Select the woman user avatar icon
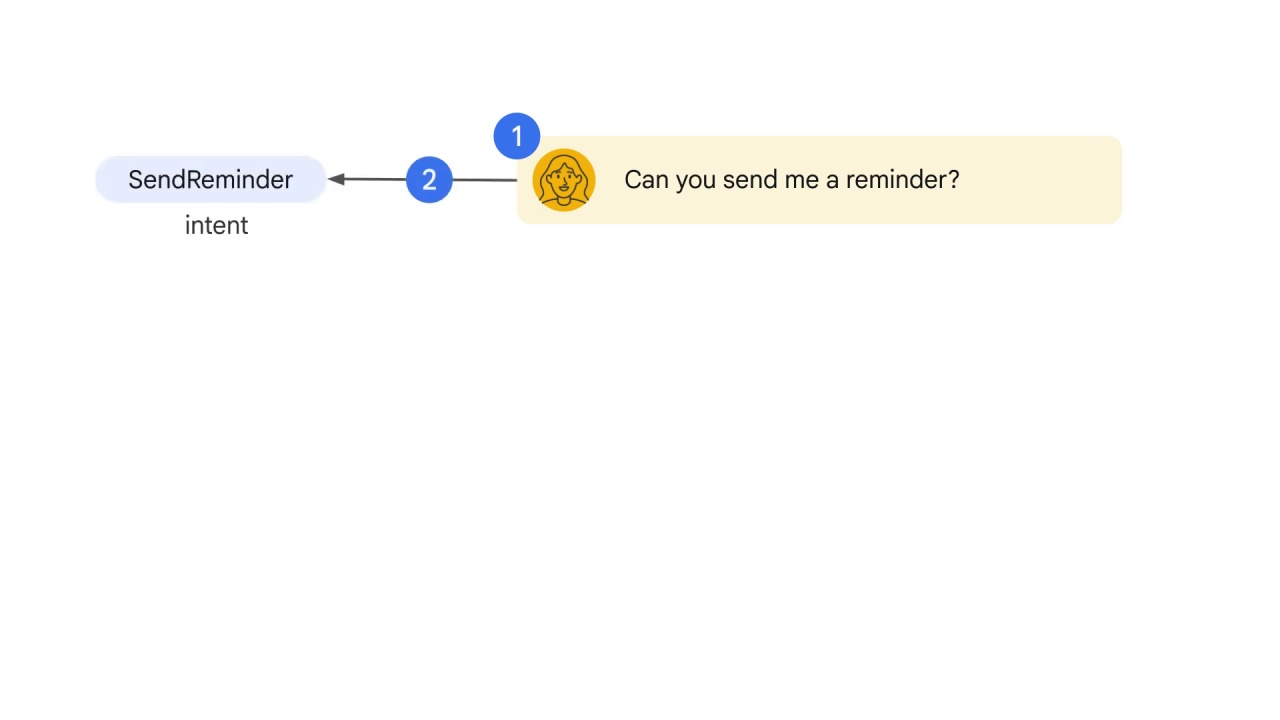This screenshot has width=1280, height=720. tap(564, 180)
